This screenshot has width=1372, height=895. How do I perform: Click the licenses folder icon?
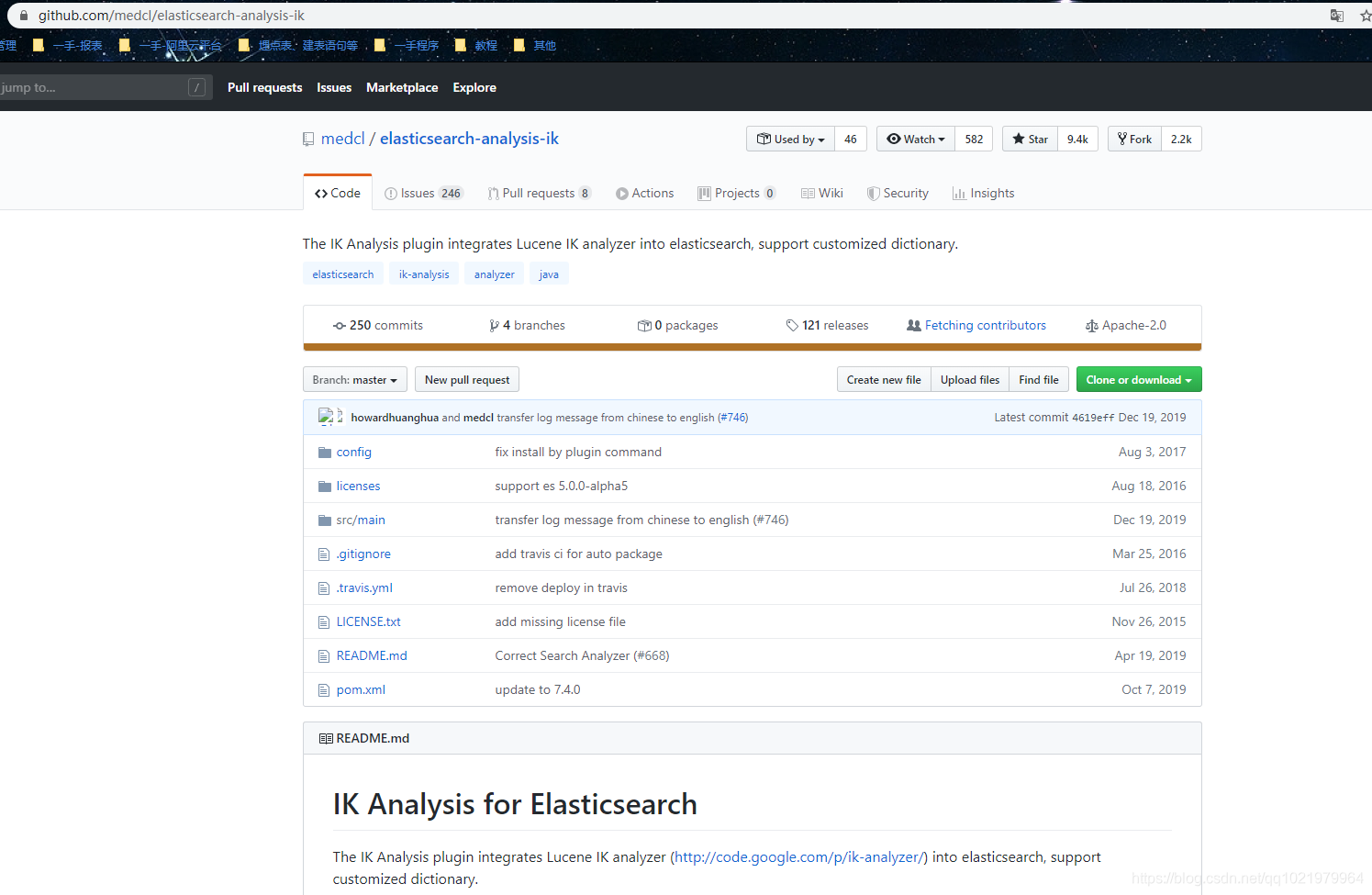tap(324, 487)
